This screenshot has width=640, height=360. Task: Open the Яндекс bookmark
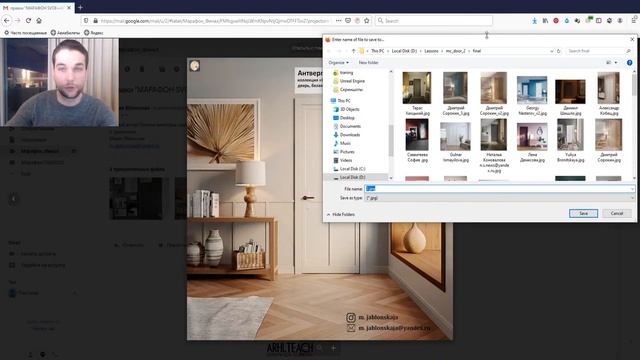coord(93,33)
